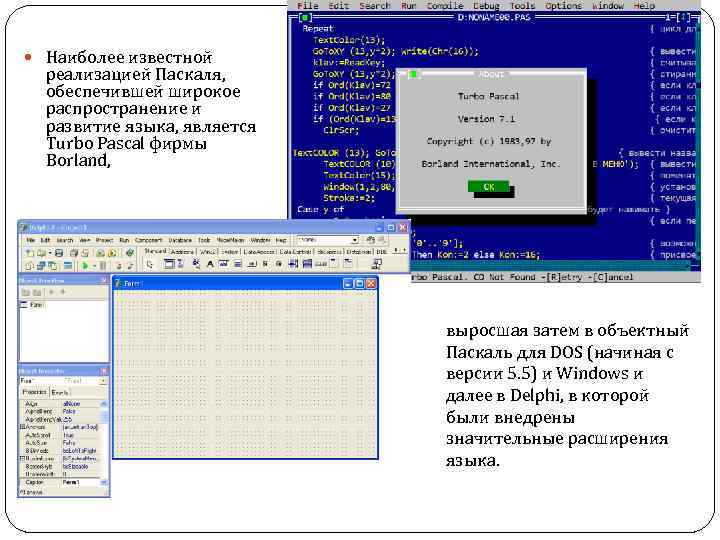The height and width of the screenshot is (540, 720).
Task: Open the Component menu in Delphi
Action: [x=148, y=240]
